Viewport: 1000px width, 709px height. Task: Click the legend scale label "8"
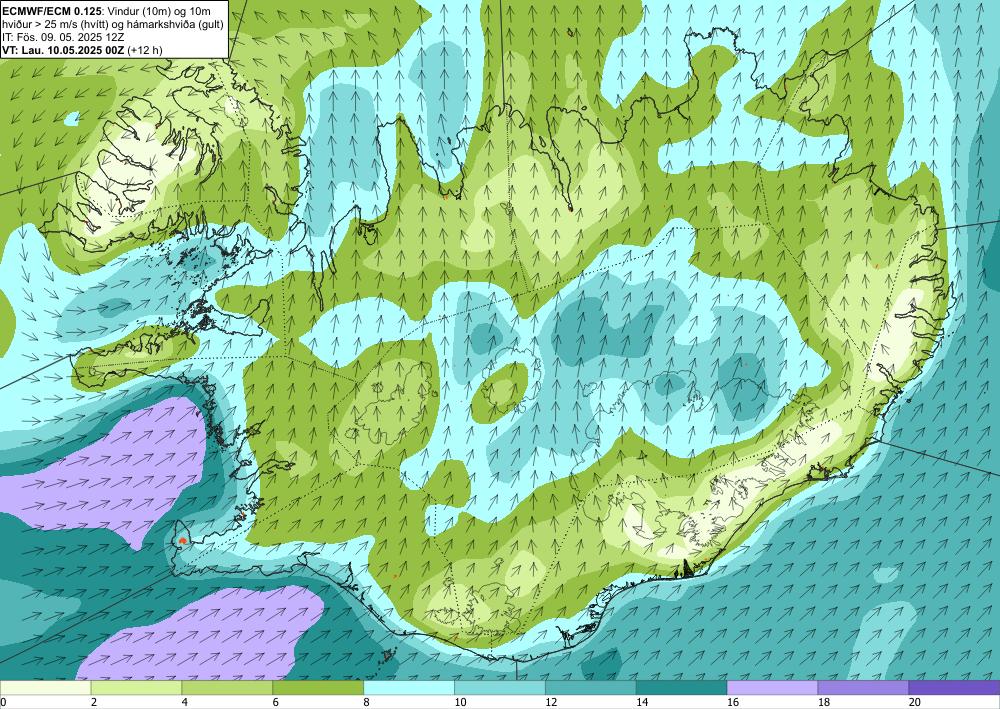click(x=367, y=702)
